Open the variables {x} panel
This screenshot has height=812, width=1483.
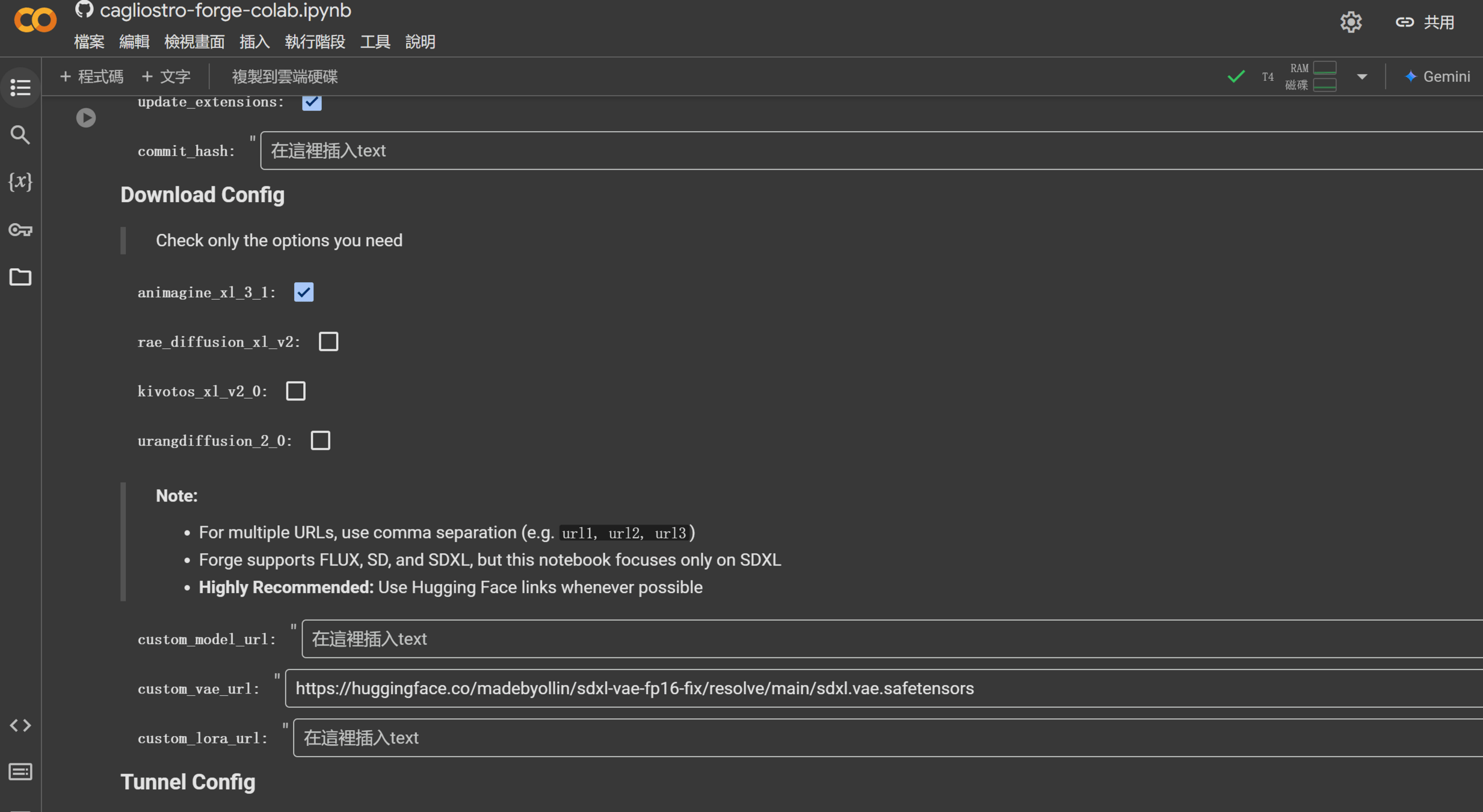20,182
